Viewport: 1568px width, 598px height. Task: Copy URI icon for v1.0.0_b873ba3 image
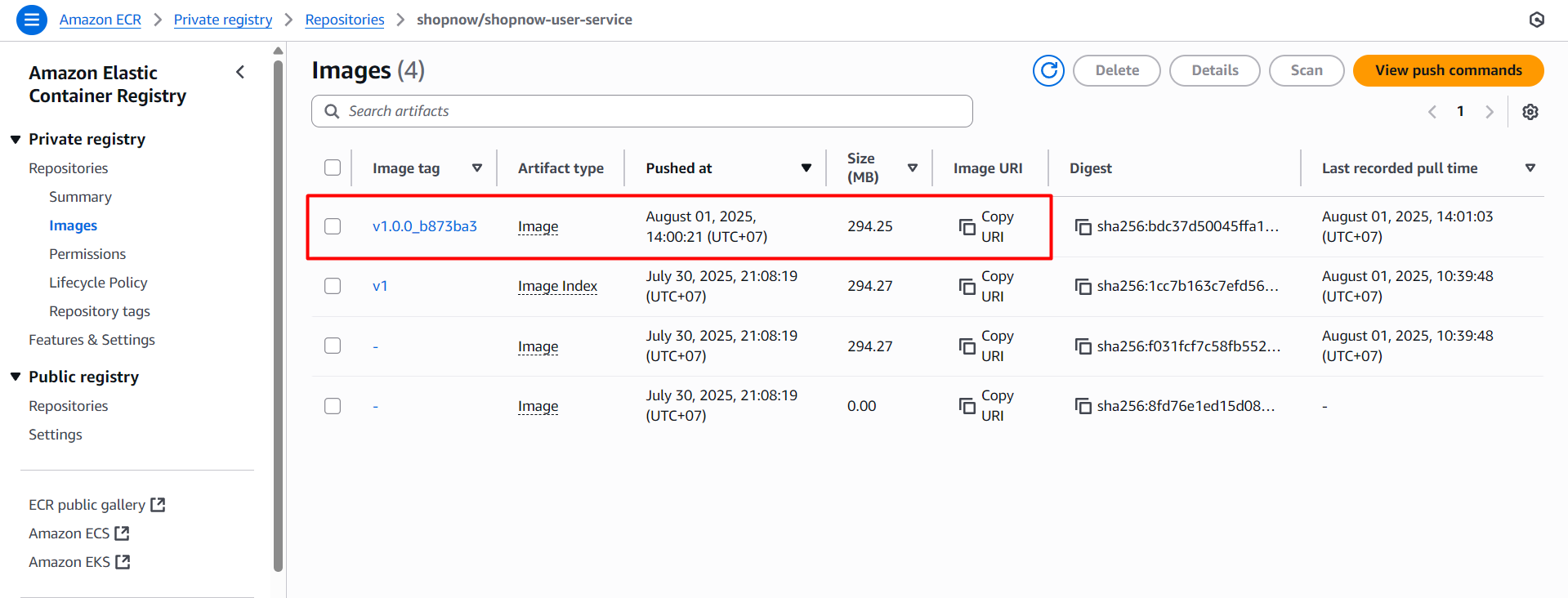[x=967, y=227]
